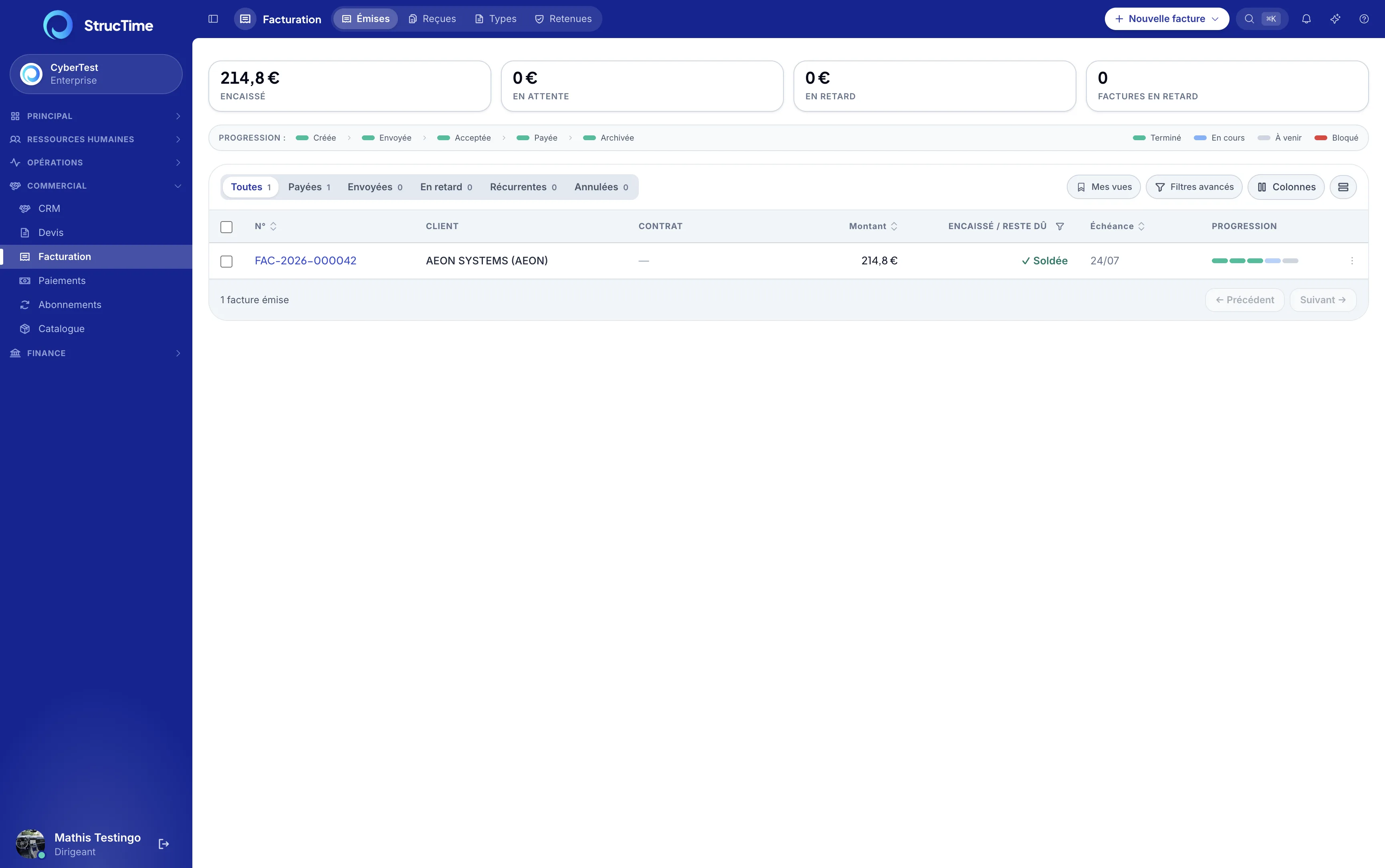Image resolution: width=1385 pixels, height=868 pixels.
Task: Click the sparkle AI assistant icon
Action: coord(1335,19)
